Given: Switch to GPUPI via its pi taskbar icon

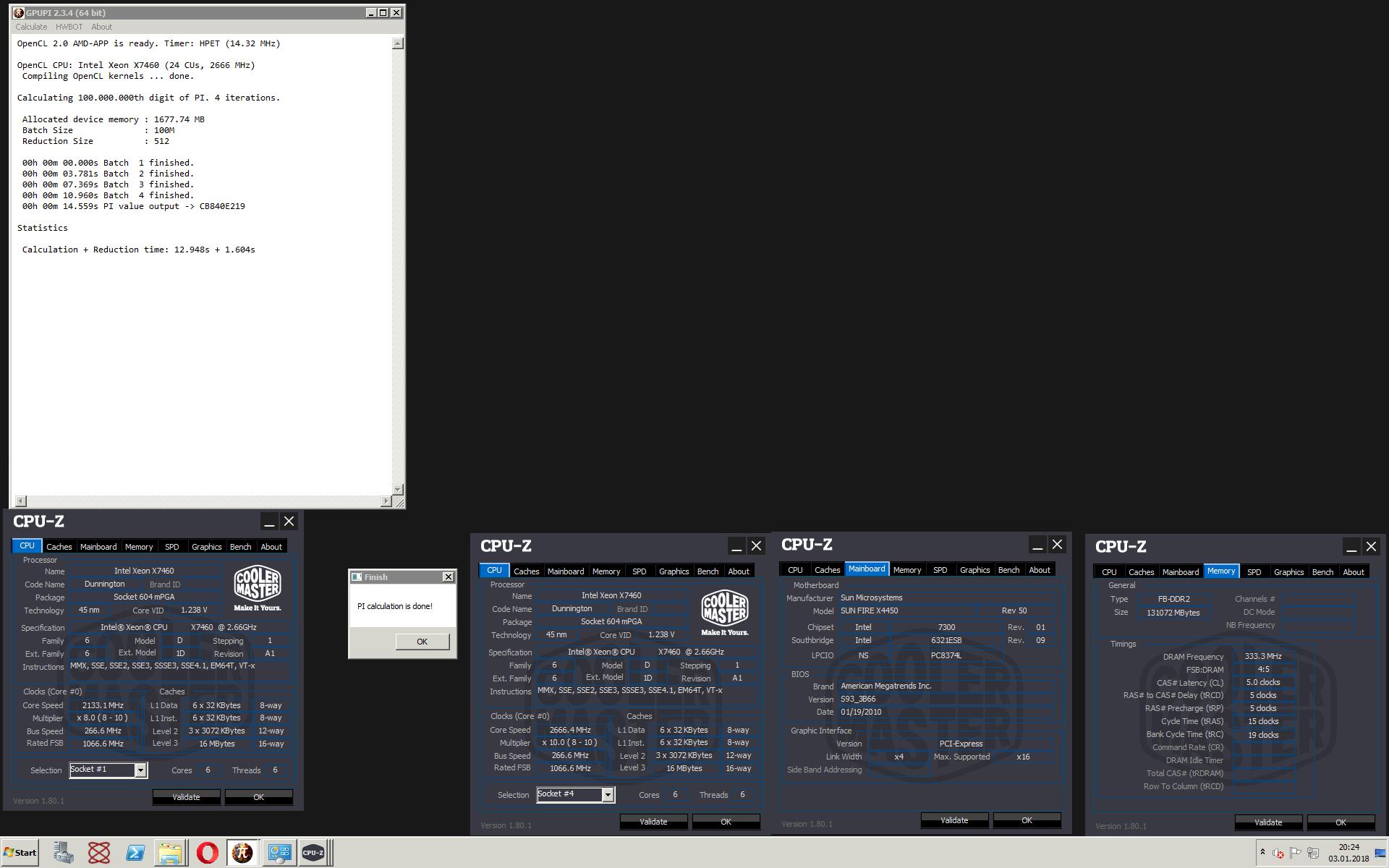Looking at the screenshot, I should point(242,853).
